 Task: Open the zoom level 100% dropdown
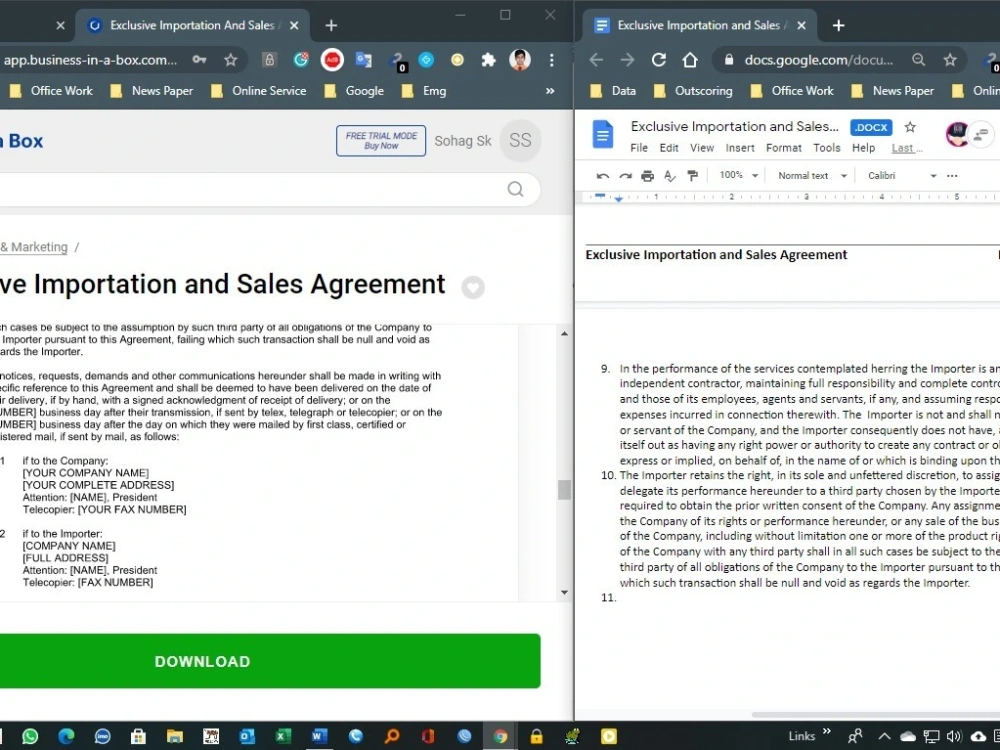[x=738, y=175]
